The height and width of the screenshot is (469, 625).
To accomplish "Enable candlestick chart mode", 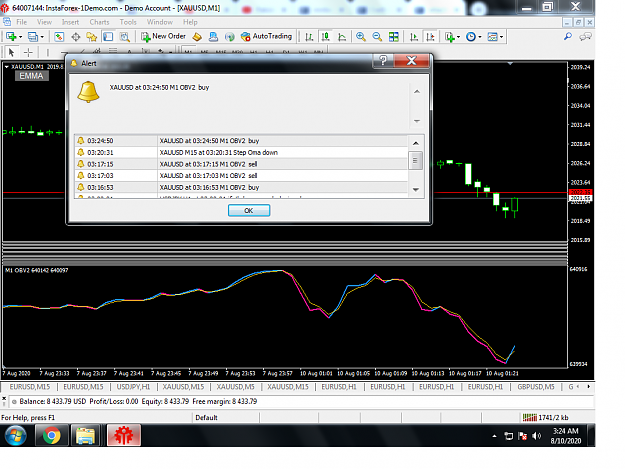I will (x=326, y=37).
